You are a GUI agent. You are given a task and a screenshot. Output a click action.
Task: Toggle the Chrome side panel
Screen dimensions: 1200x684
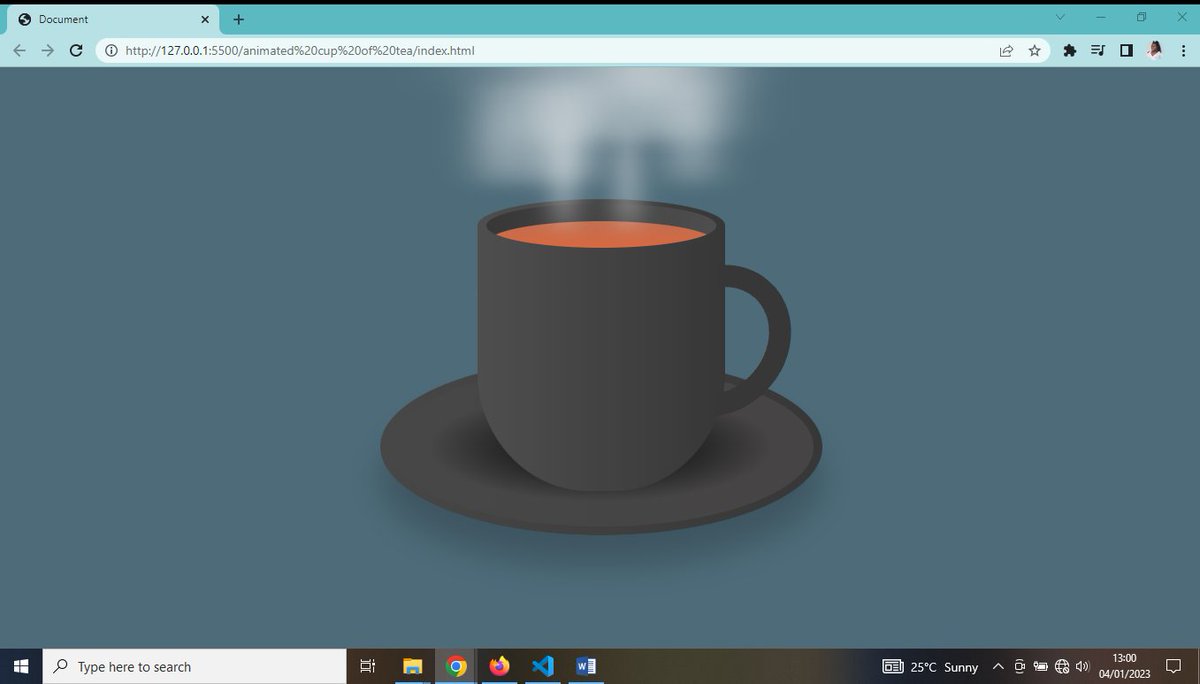[1126, 50]
